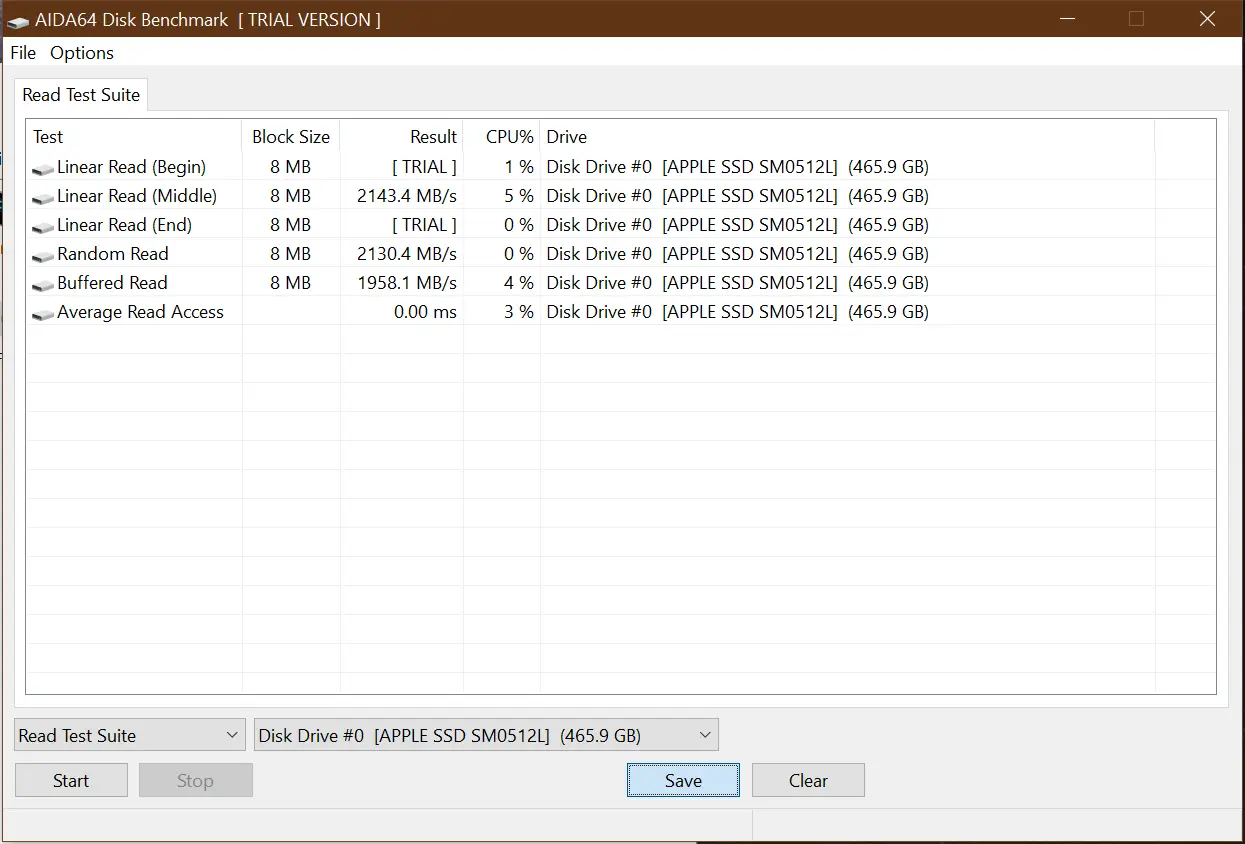This screenshot has height=844, width=1245.
Task: Close the AIDA64 Disk Benchmark window
Action: pos(1207,18)
